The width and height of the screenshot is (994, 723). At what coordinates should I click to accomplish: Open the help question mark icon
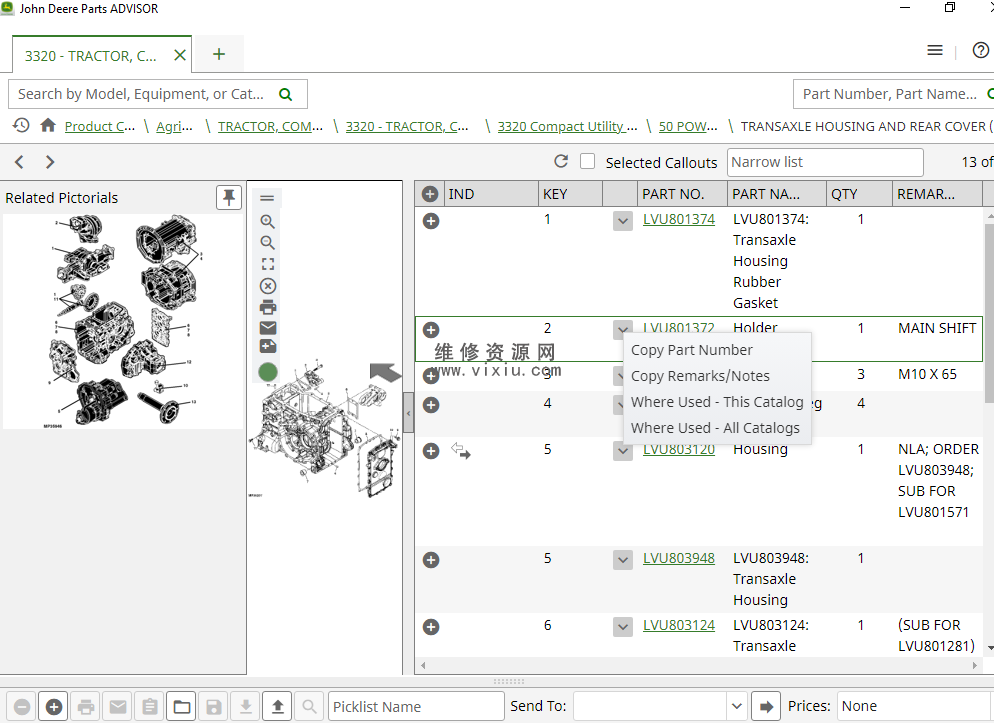tap(981, 50)
